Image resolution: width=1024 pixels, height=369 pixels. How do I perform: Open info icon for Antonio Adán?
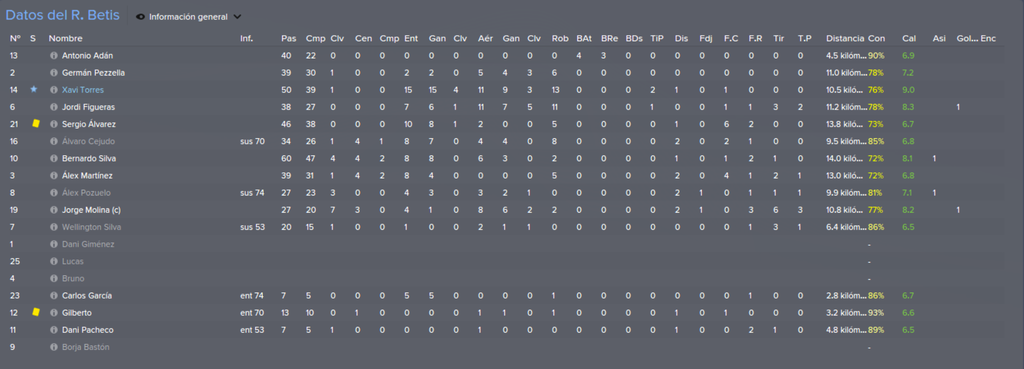tap(54, 56)
